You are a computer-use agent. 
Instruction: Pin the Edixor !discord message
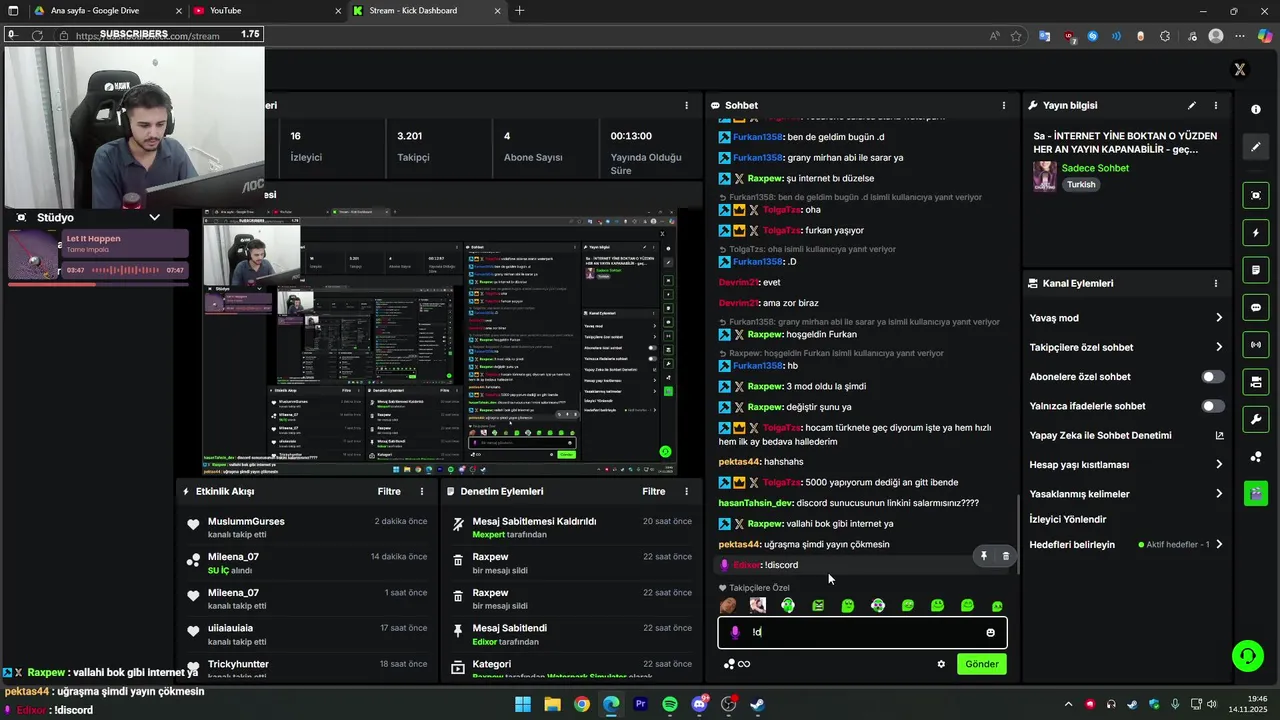coord(984,556)
